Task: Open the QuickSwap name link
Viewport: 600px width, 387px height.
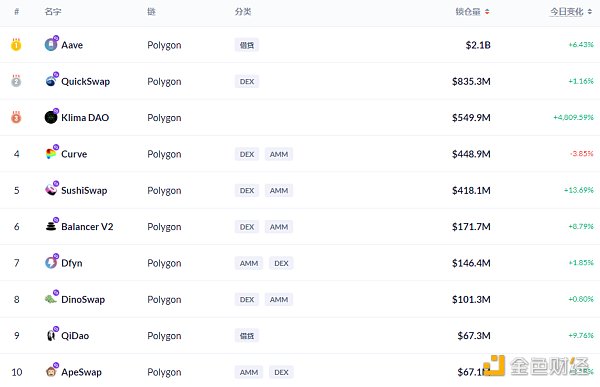Action: (x=85, y=81)
